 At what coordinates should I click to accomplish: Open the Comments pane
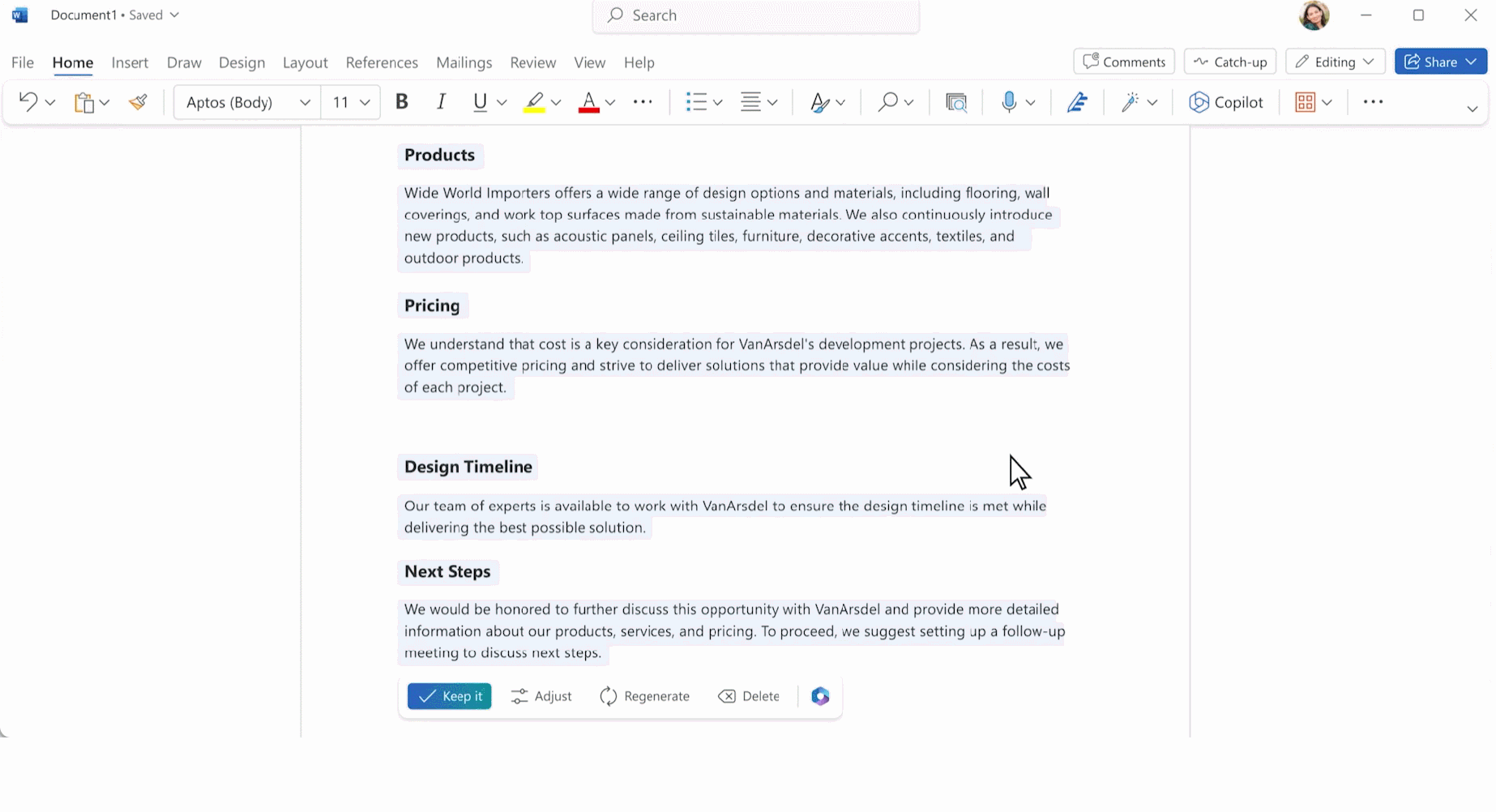(1124, 62)
